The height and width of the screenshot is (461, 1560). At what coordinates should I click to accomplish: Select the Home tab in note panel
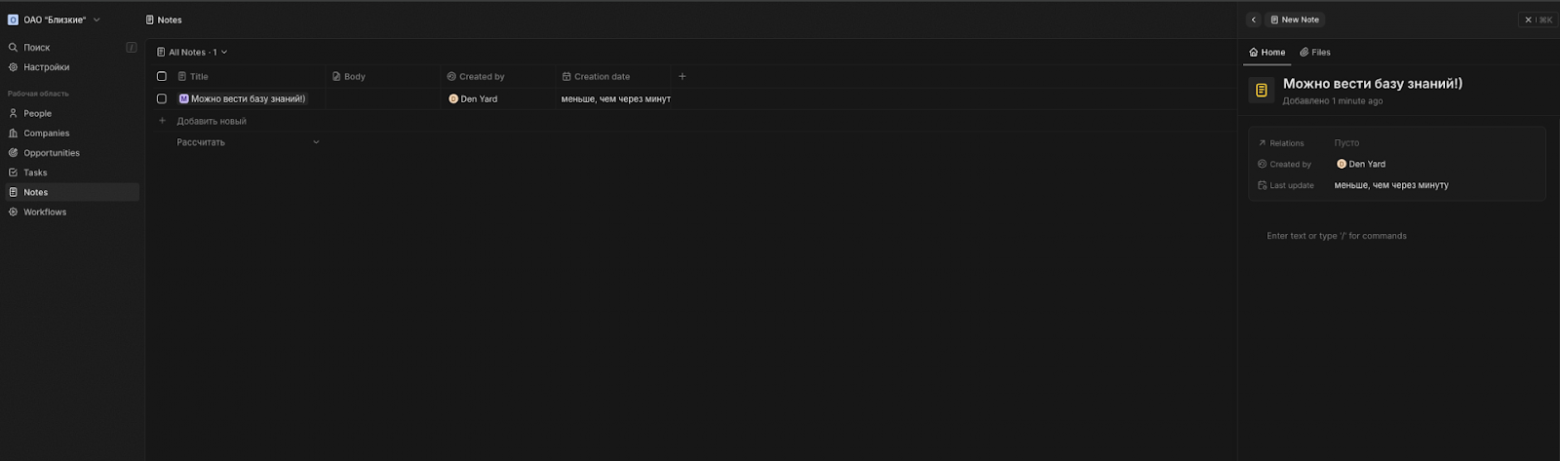click(x=1267, y=52)
